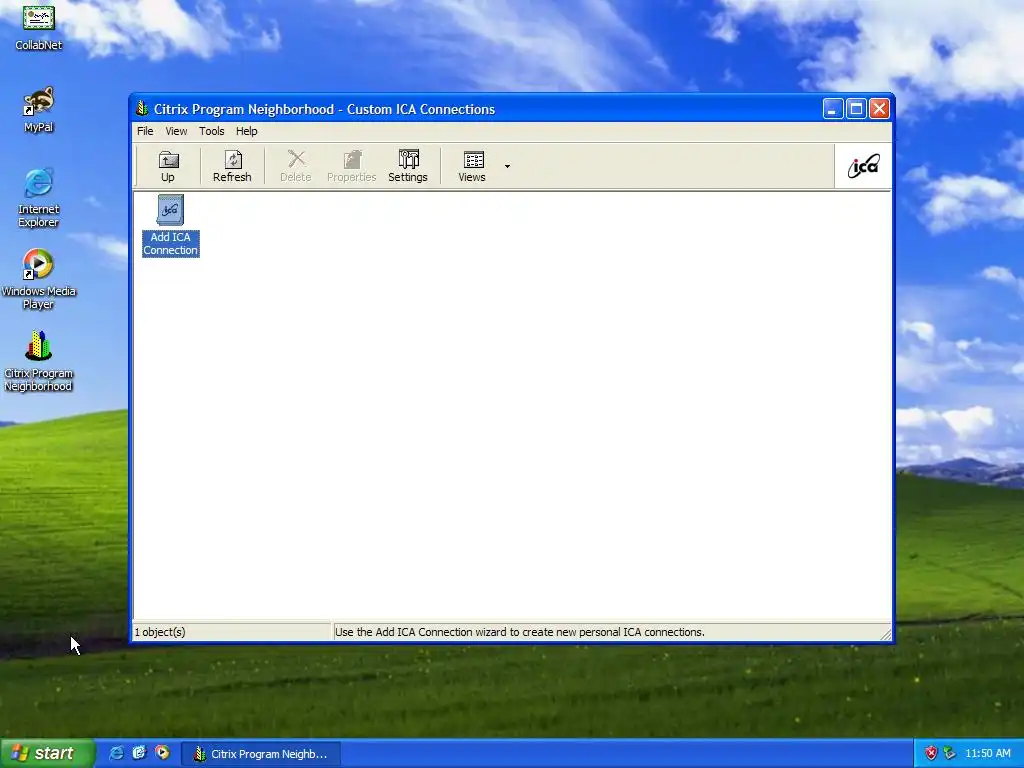Open the View menu
The height and width of the screenshot is (768, 1024).
[x=176, y=131]
